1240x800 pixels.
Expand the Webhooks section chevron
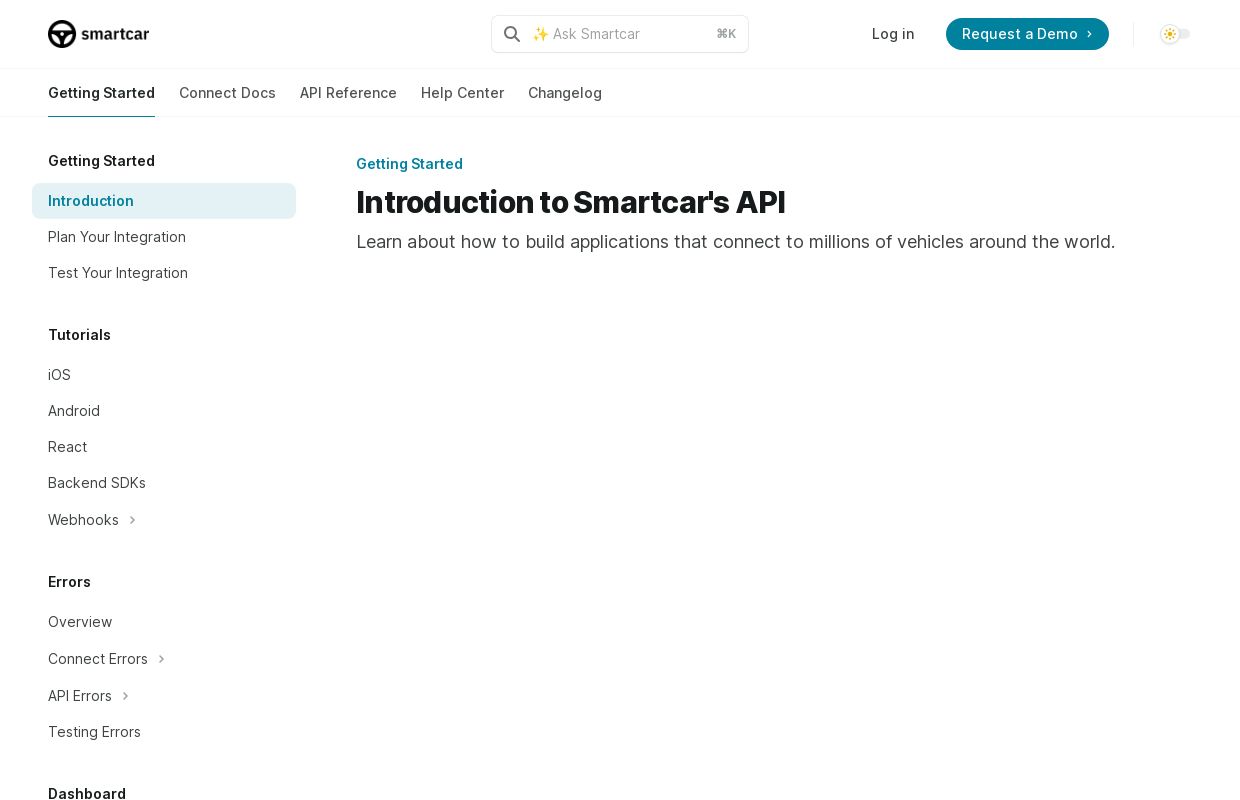point(132,520)
